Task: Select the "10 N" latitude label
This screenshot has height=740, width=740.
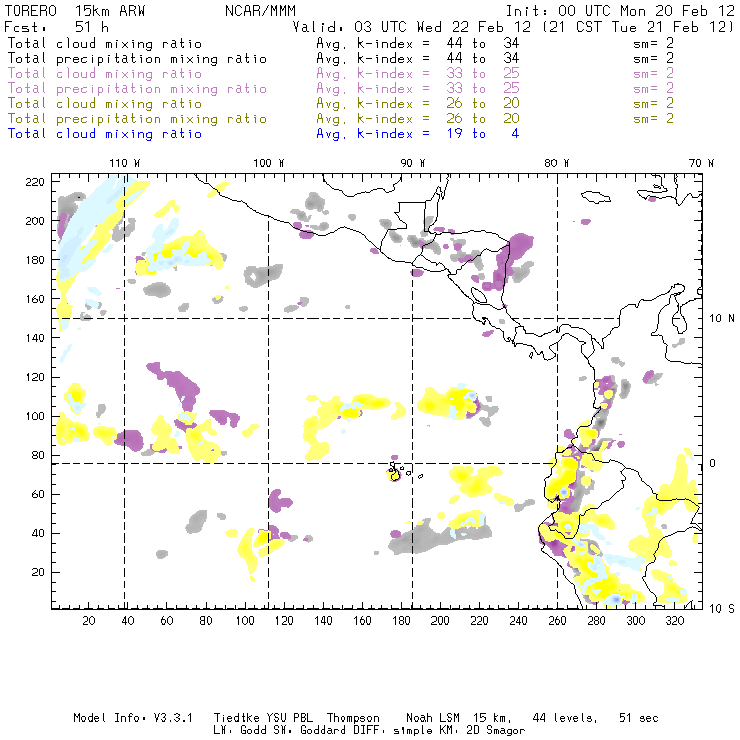Action: 722,319
